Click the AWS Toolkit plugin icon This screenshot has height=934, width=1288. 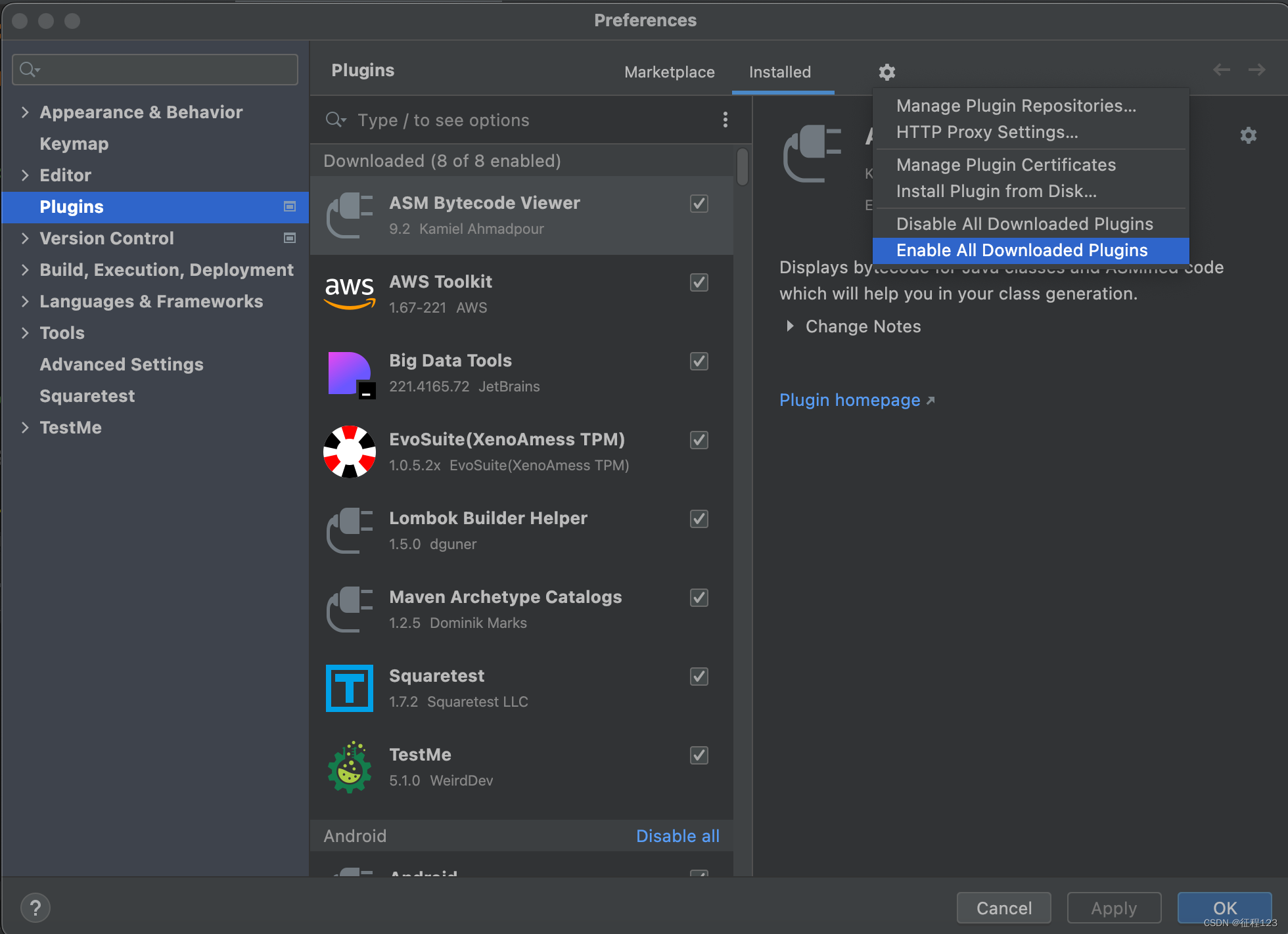(350, 294)
